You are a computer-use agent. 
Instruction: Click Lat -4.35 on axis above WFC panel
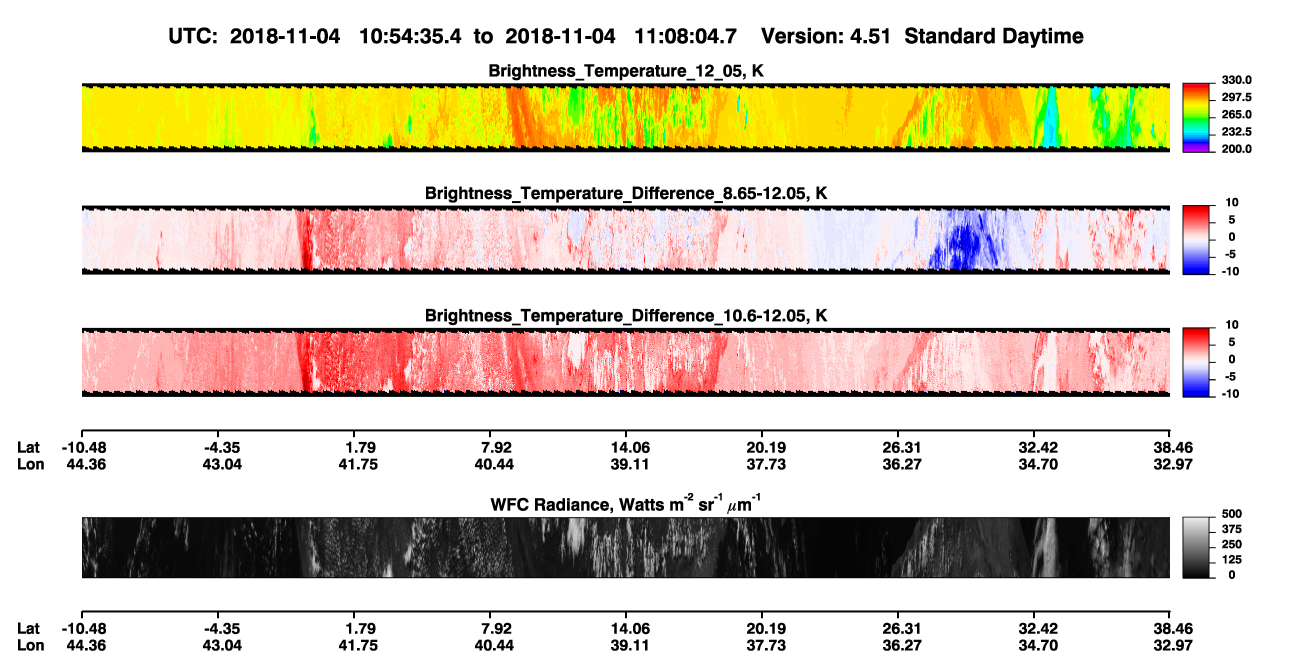222,447
